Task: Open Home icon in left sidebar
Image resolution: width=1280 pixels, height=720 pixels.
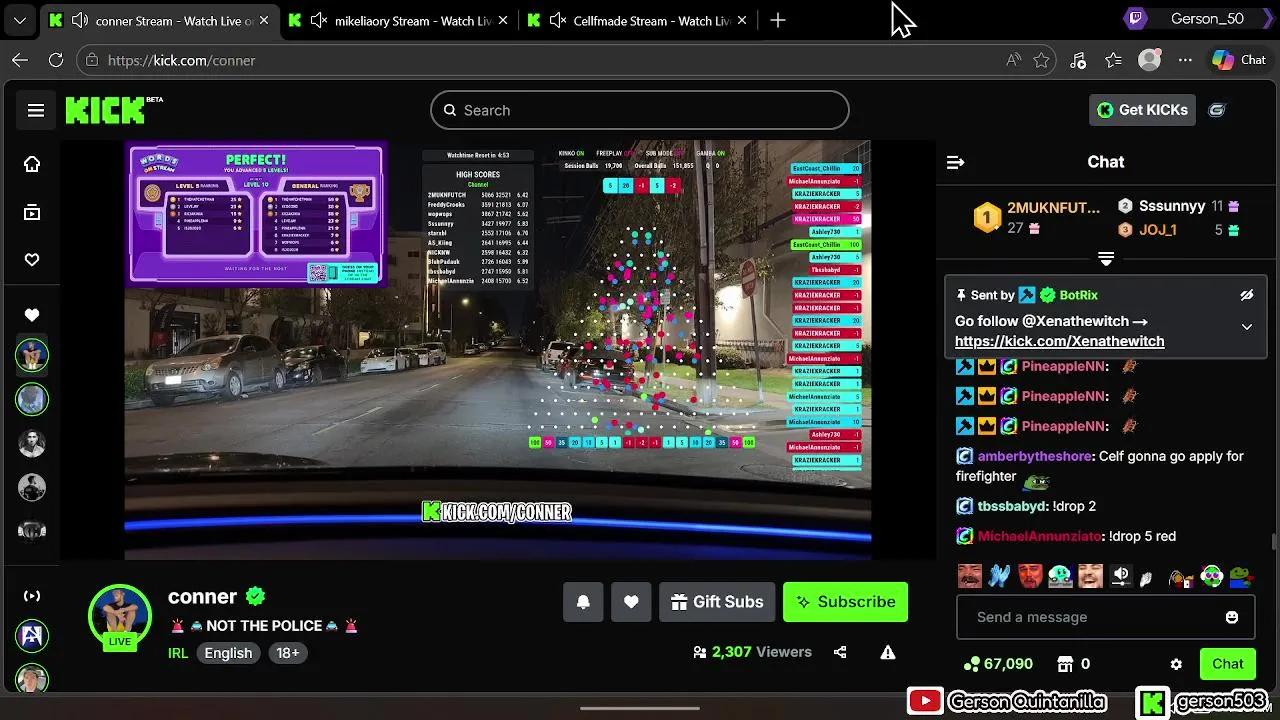Action: click(x=32, y=164)
